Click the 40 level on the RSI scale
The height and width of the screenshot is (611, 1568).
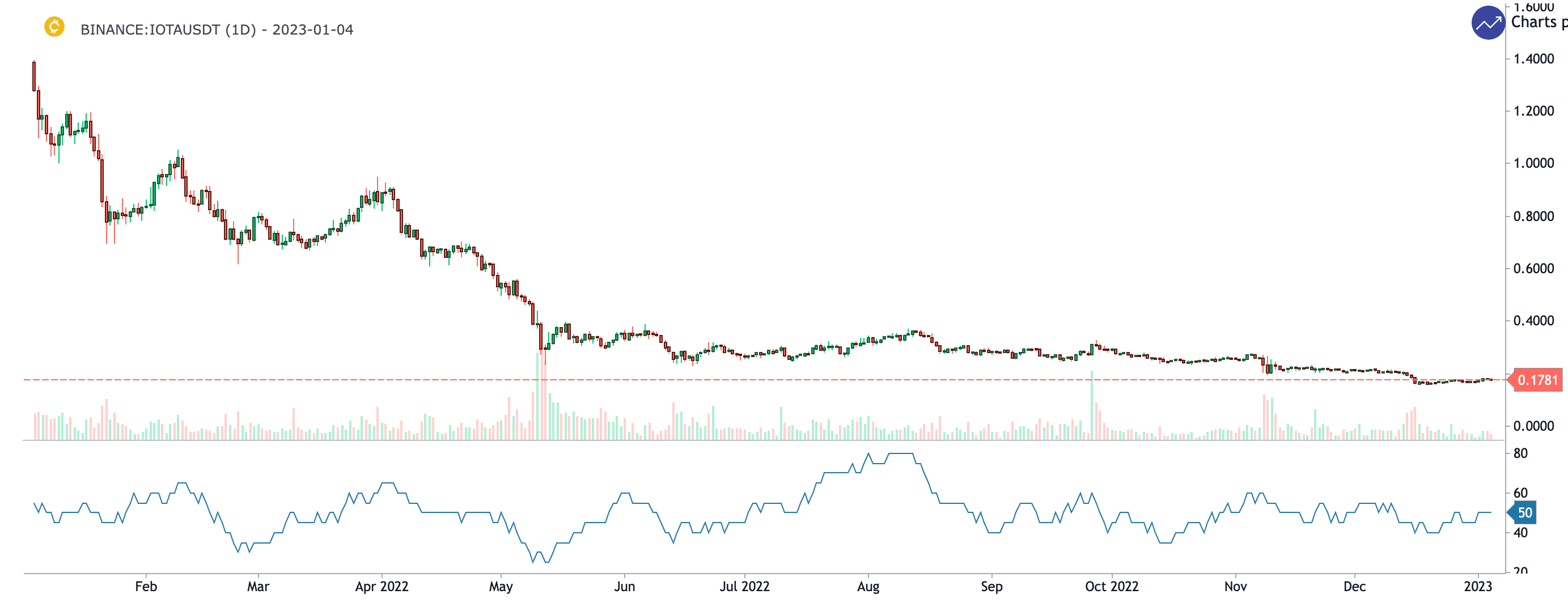point(1520,533)
